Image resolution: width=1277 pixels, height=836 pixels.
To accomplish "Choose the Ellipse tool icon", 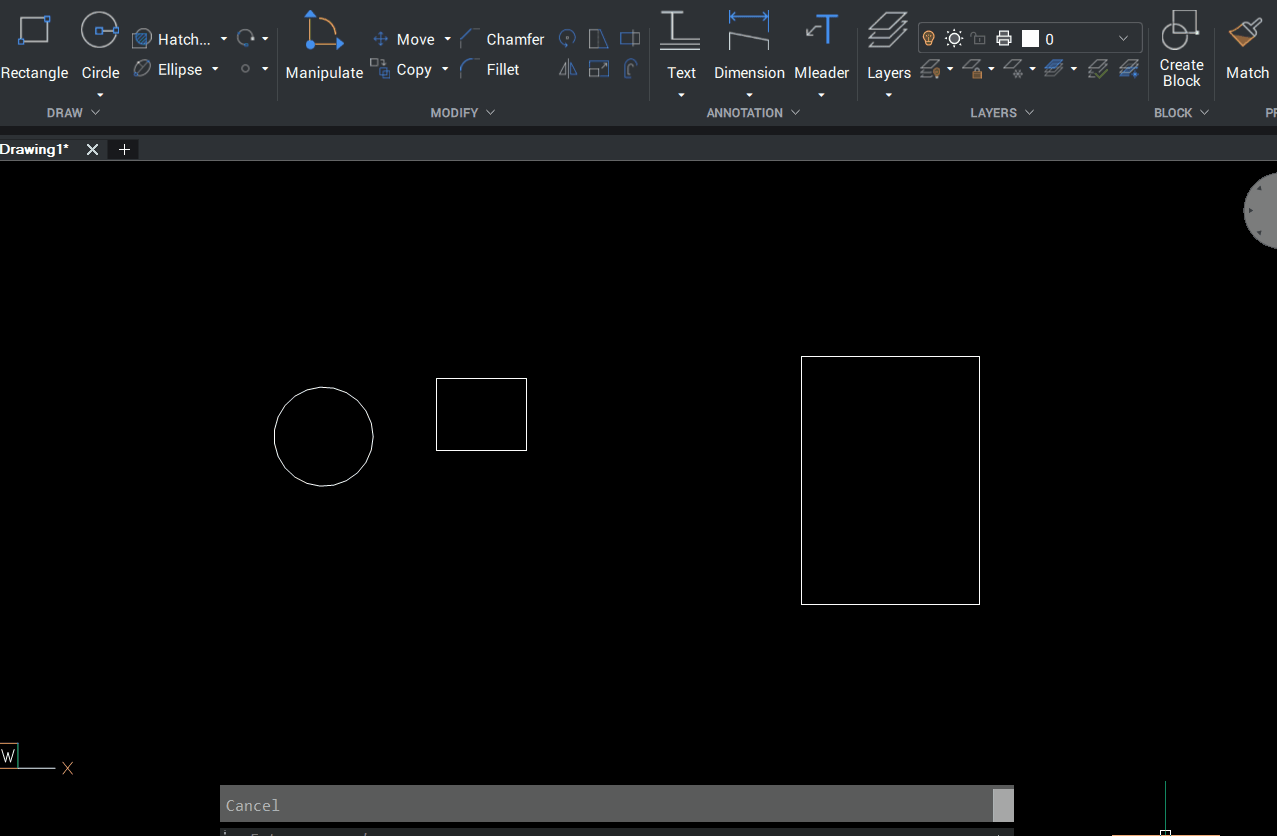I will click(x=142, y=69).
